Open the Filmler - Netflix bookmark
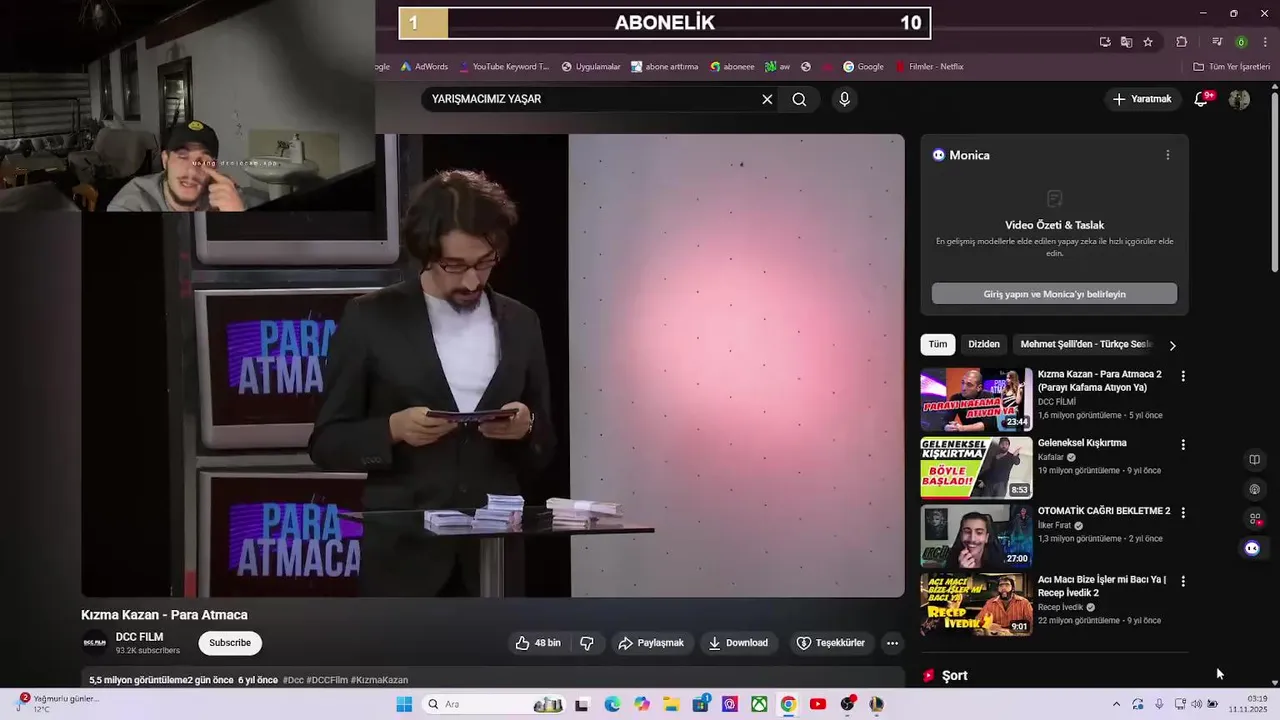This screenshot has height=720, width=1280. (929, 67)
